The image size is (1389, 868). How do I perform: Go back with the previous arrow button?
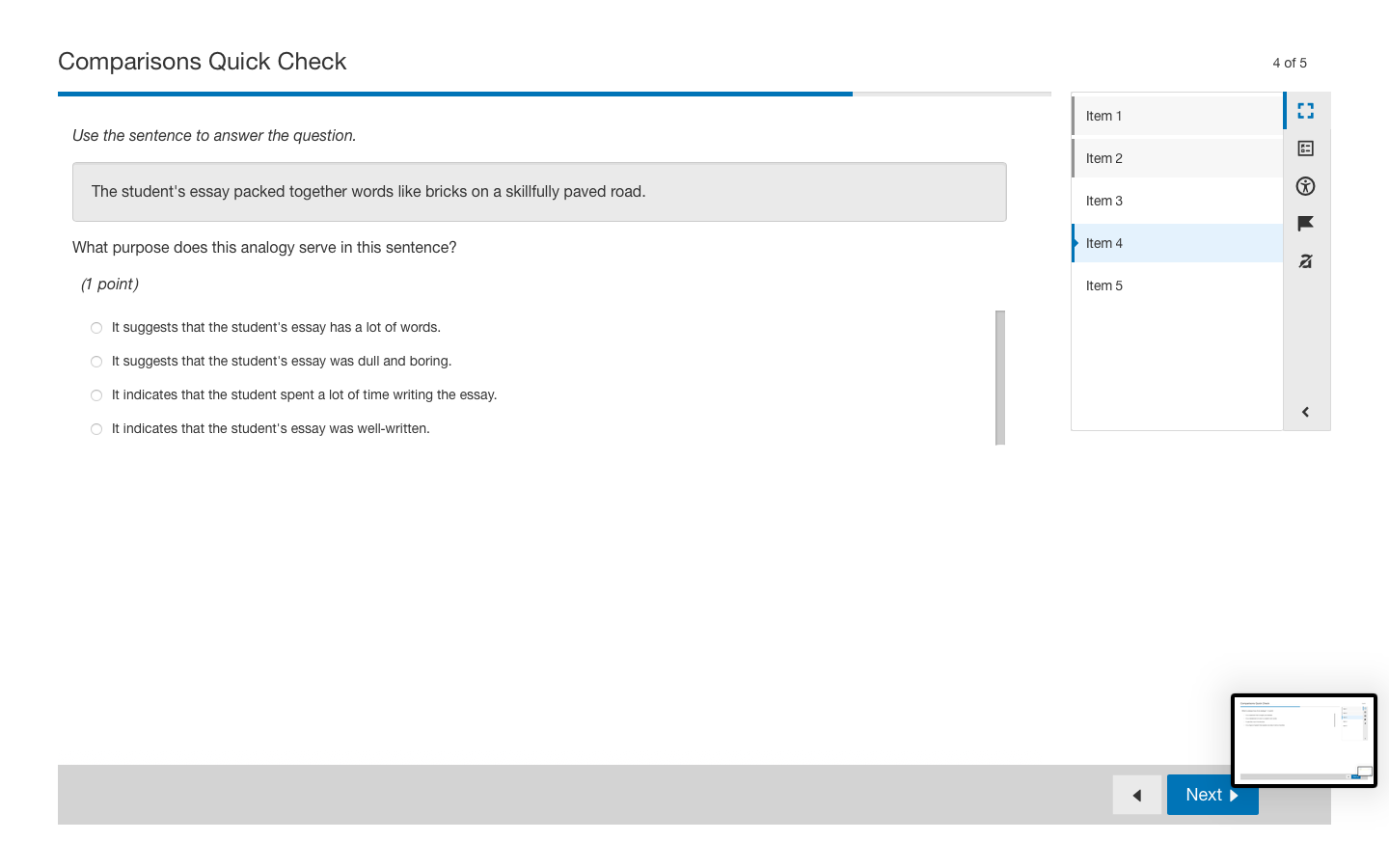1137,795
